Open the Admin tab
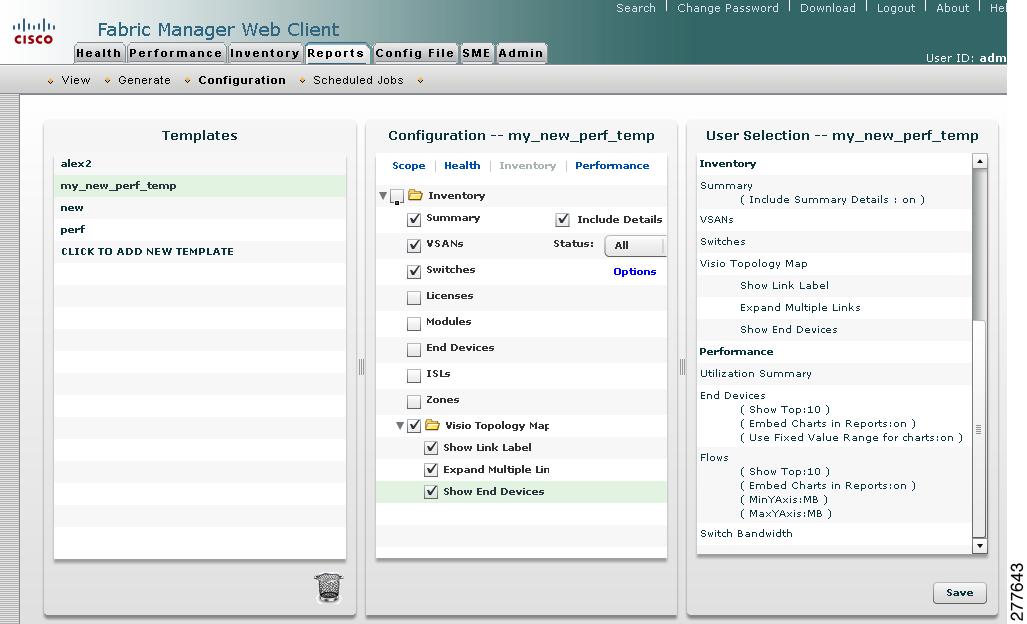Screen dimensions: 1027x624 click(x=521, y=53)
